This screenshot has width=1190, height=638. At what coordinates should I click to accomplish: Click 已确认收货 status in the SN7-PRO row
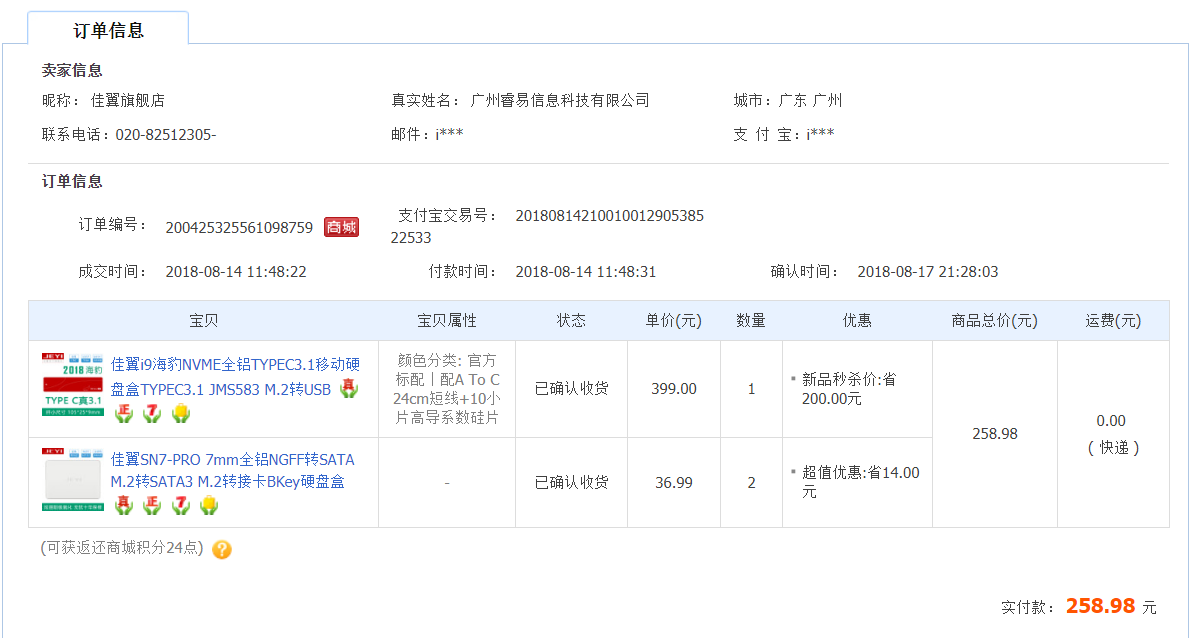(x=571, y=482)
